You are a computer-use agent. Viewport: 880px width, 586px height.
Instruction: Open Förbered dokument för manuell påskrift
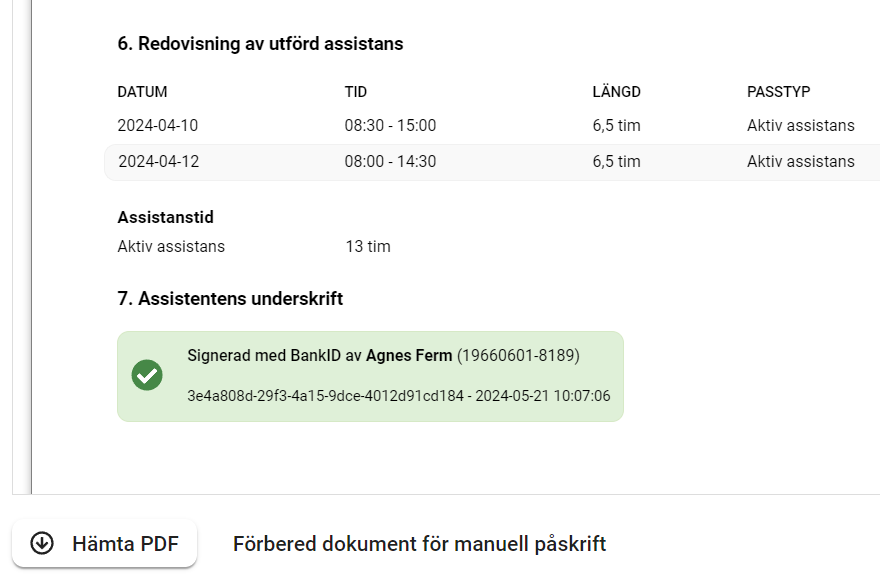420,544
